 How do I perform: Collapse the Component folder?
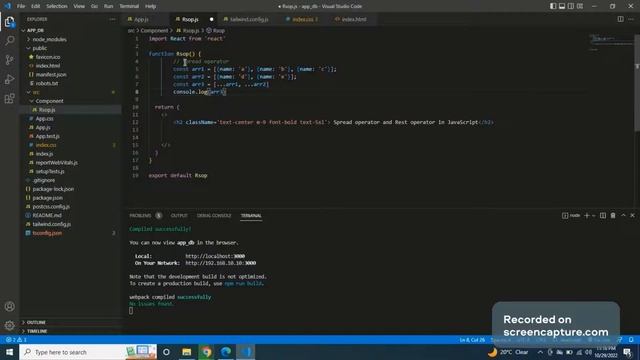click(49, 101)
